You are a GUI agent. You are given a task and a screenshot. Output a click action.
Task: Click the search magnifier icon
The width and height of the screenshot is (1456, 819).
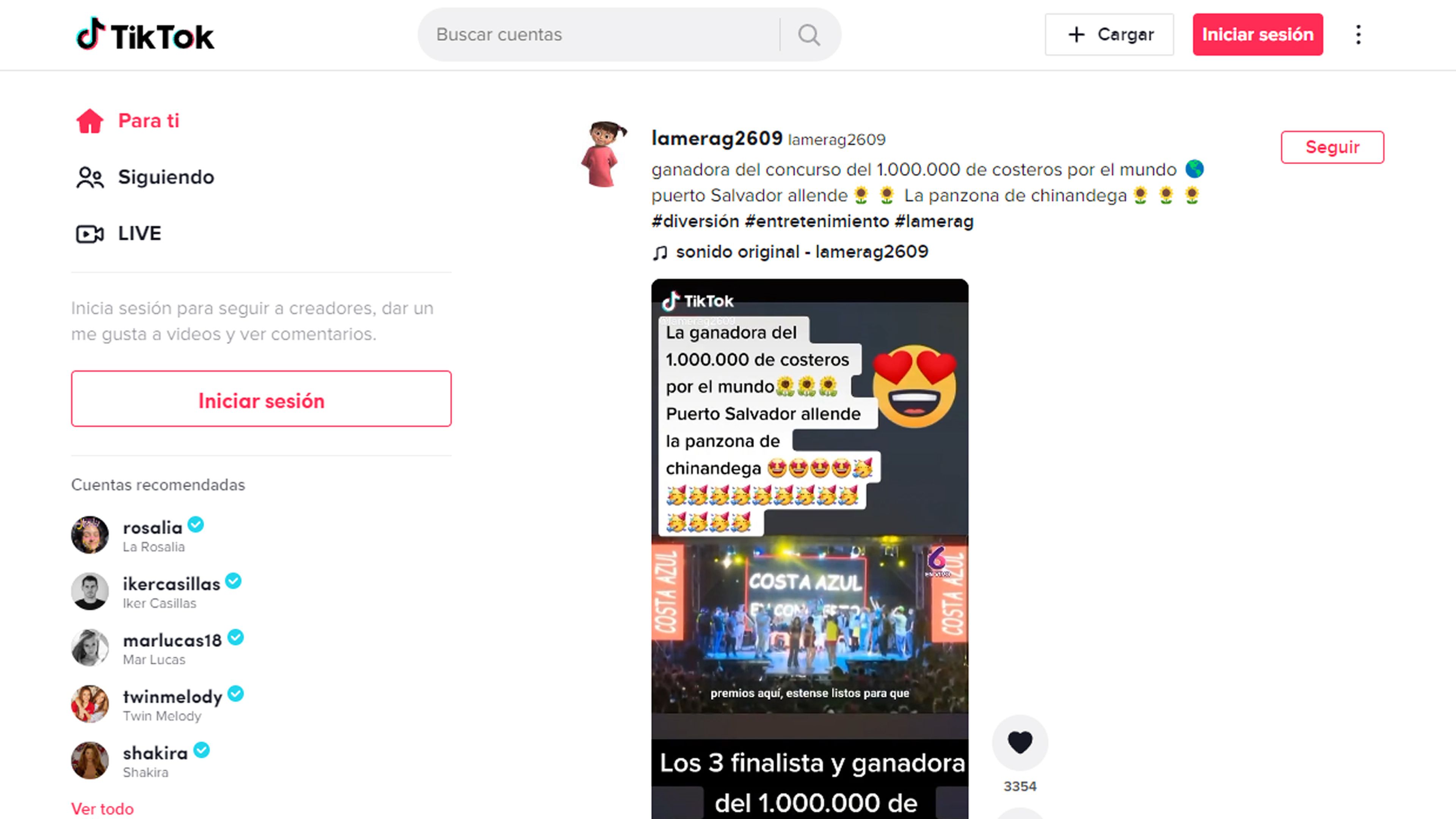[809, 35]
